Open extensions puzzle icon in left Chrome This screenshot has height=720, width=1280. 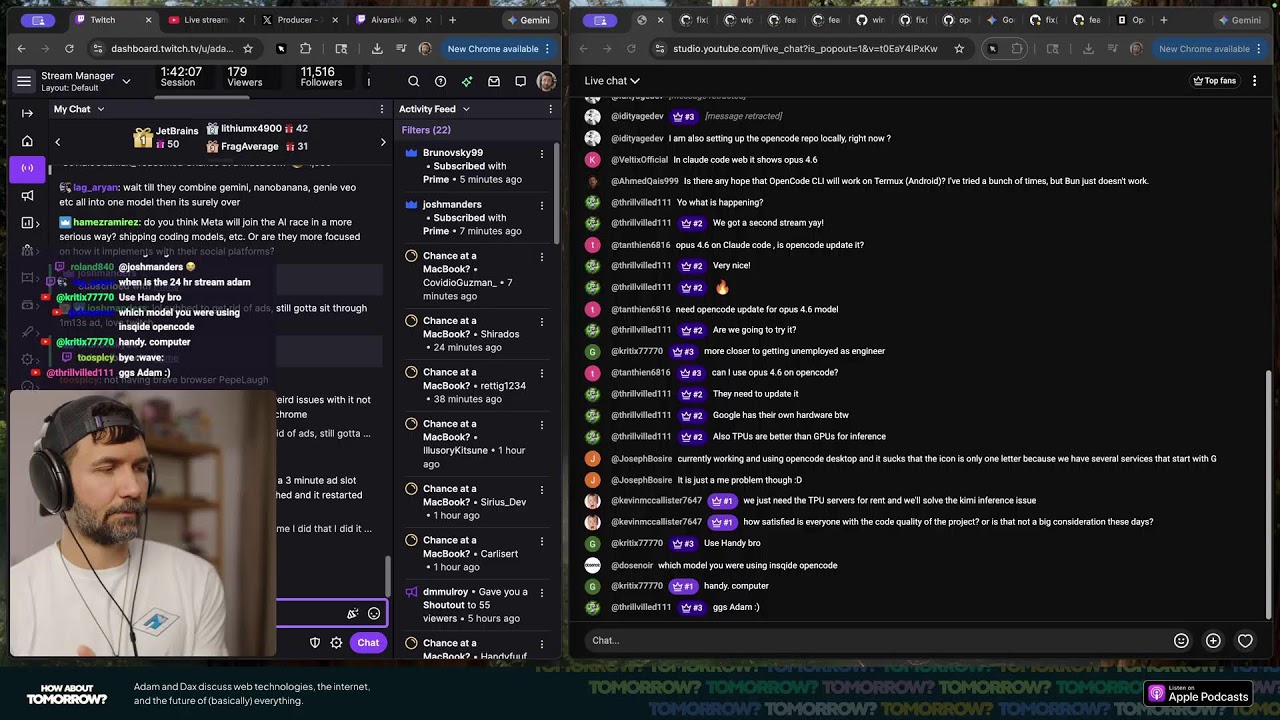click(306, 49)
